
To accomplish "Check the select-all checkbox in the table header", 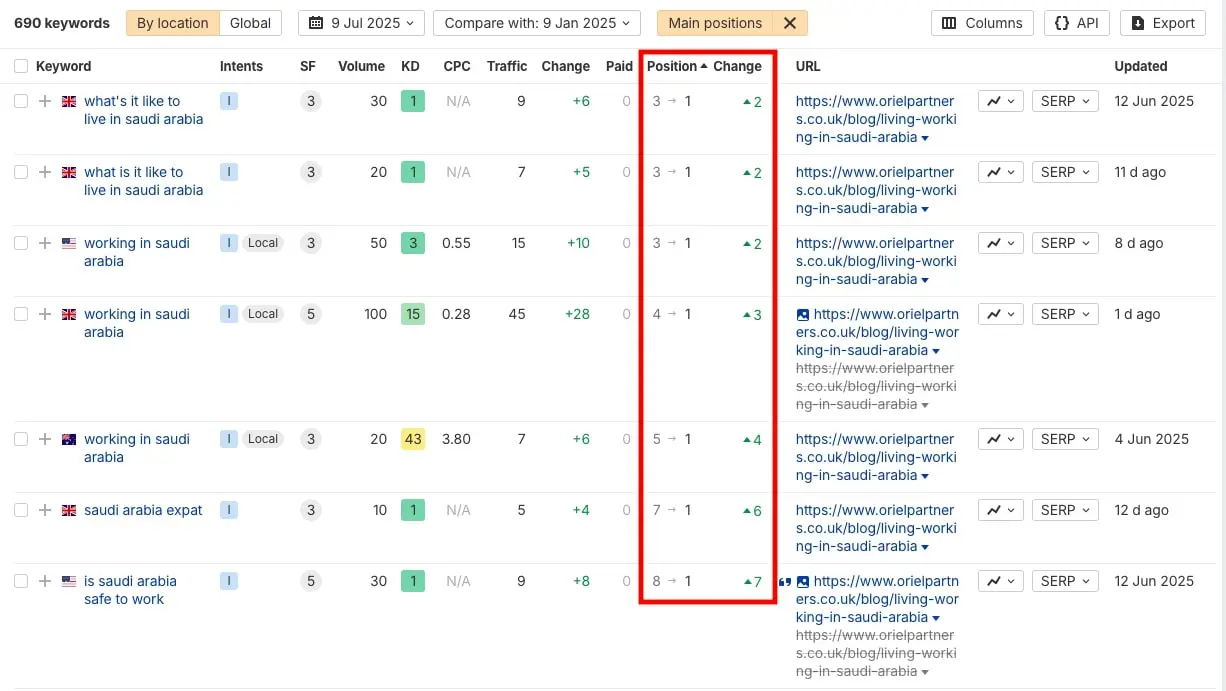I will 20,66.
